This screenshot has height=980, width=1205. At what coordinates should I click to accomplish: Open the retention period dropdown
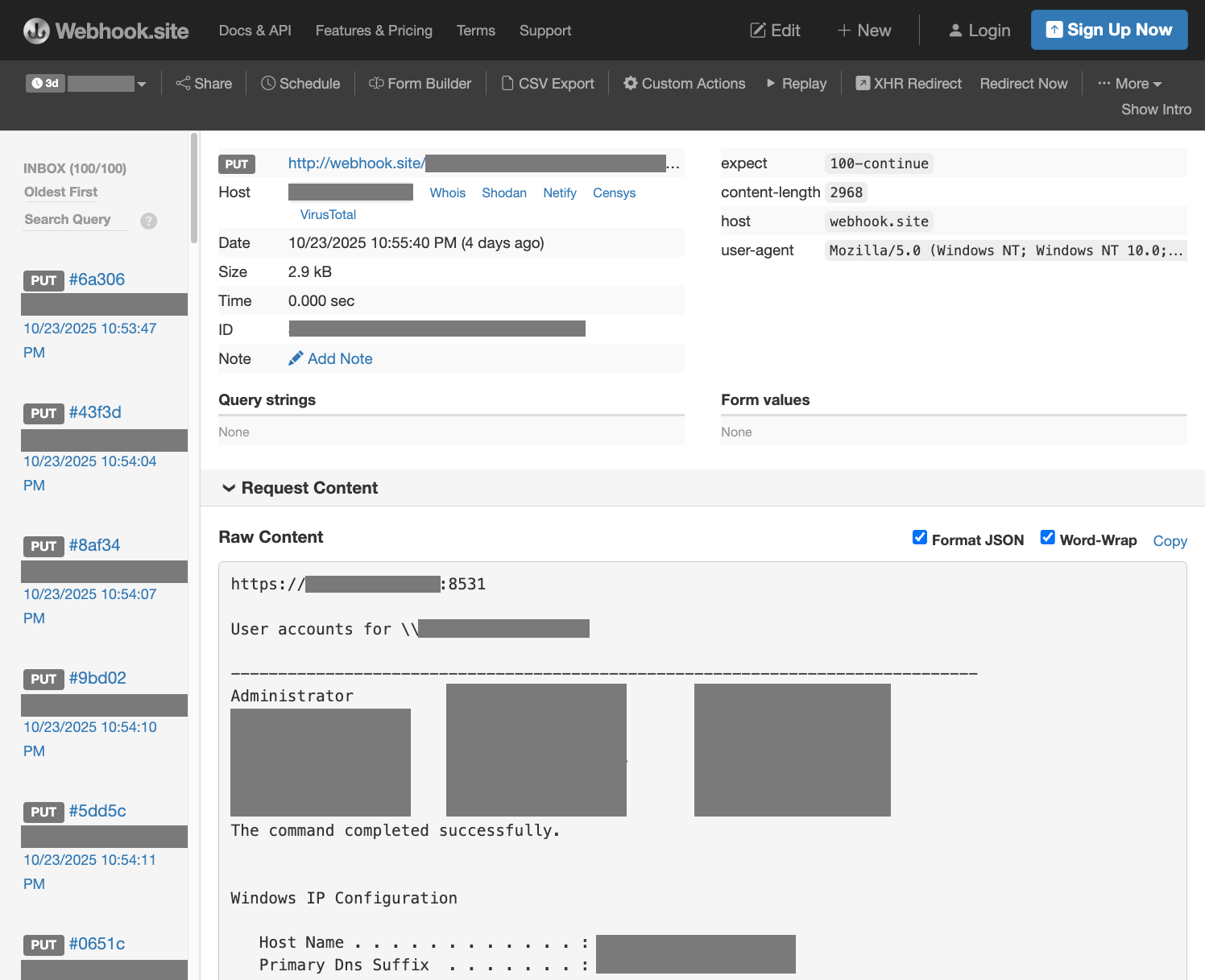coord(142,83)
